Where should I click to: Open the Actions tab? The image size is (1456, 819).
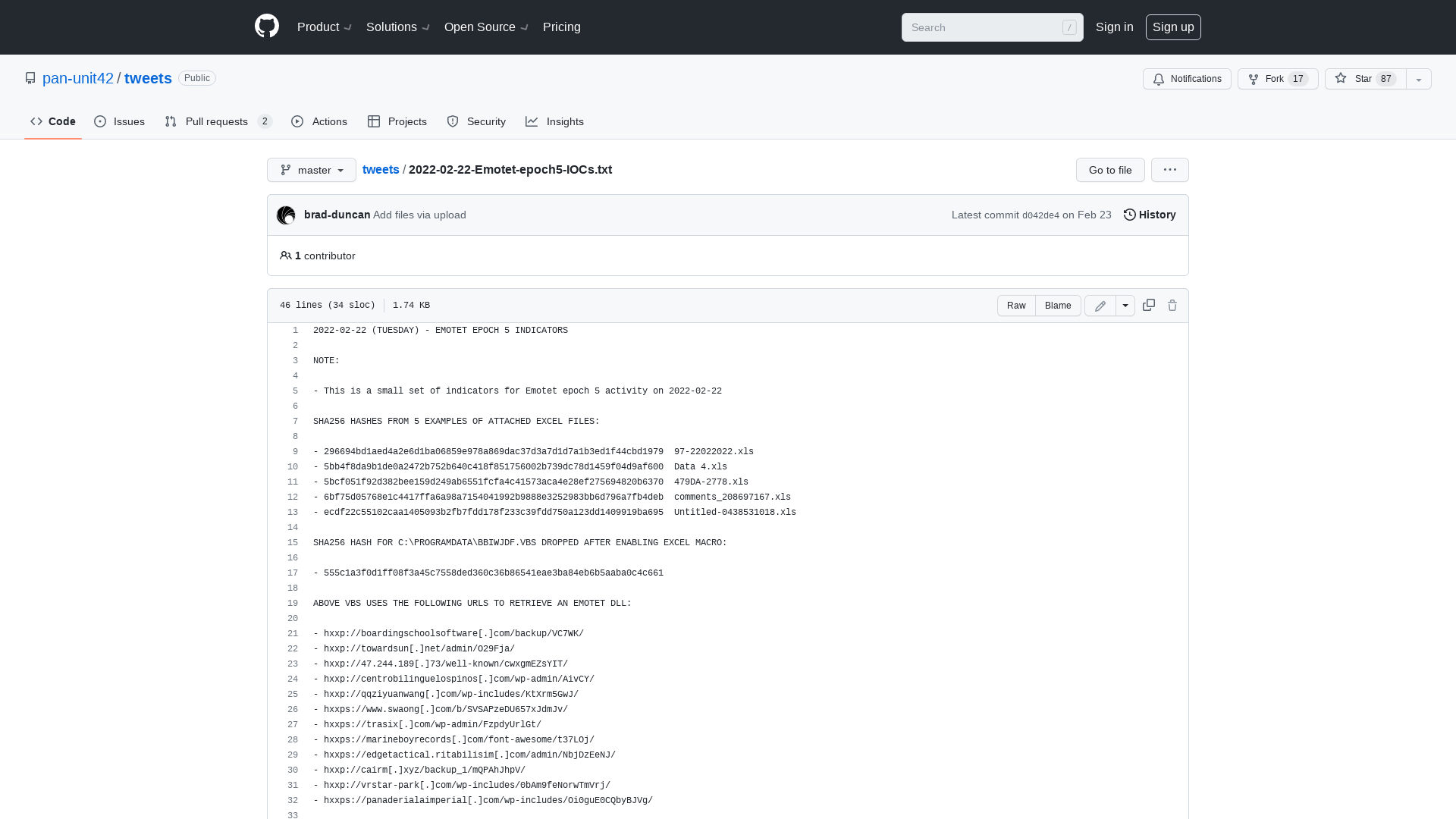(319, 121)
